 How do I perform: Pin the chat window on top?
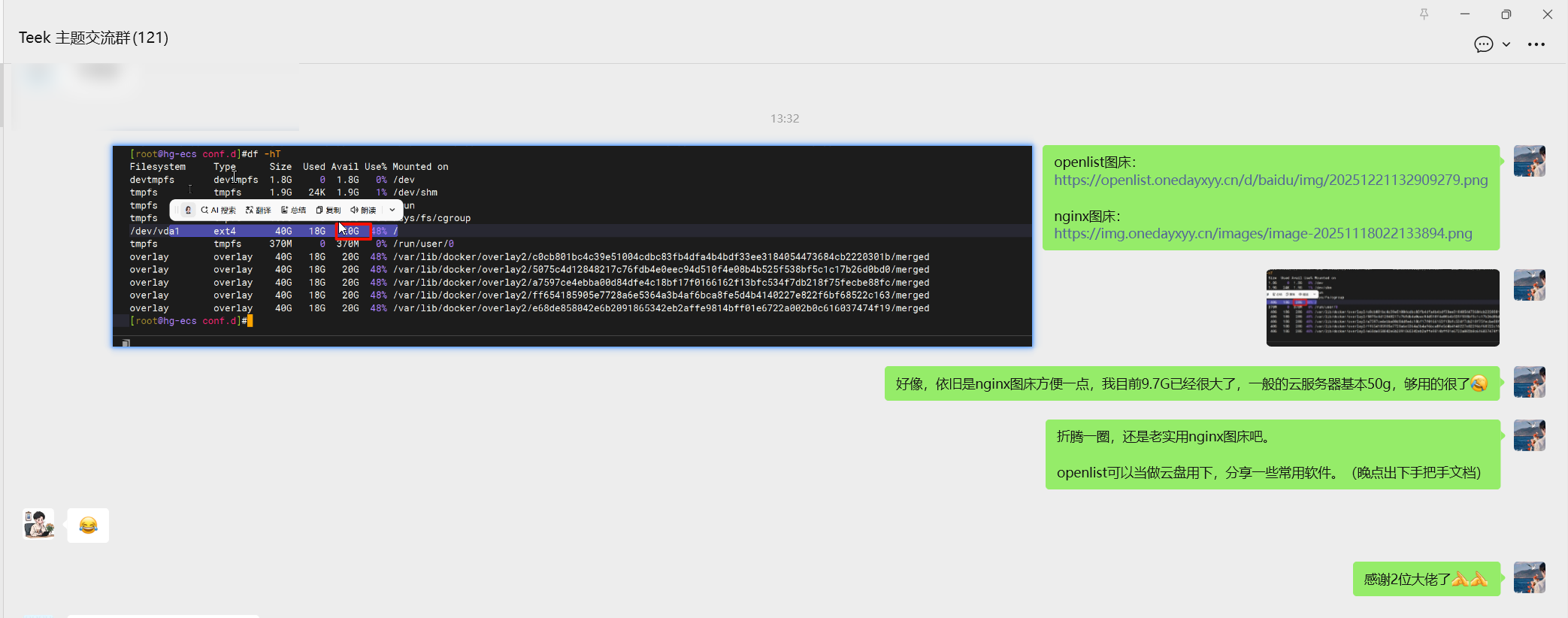(x=1424, y=14)
